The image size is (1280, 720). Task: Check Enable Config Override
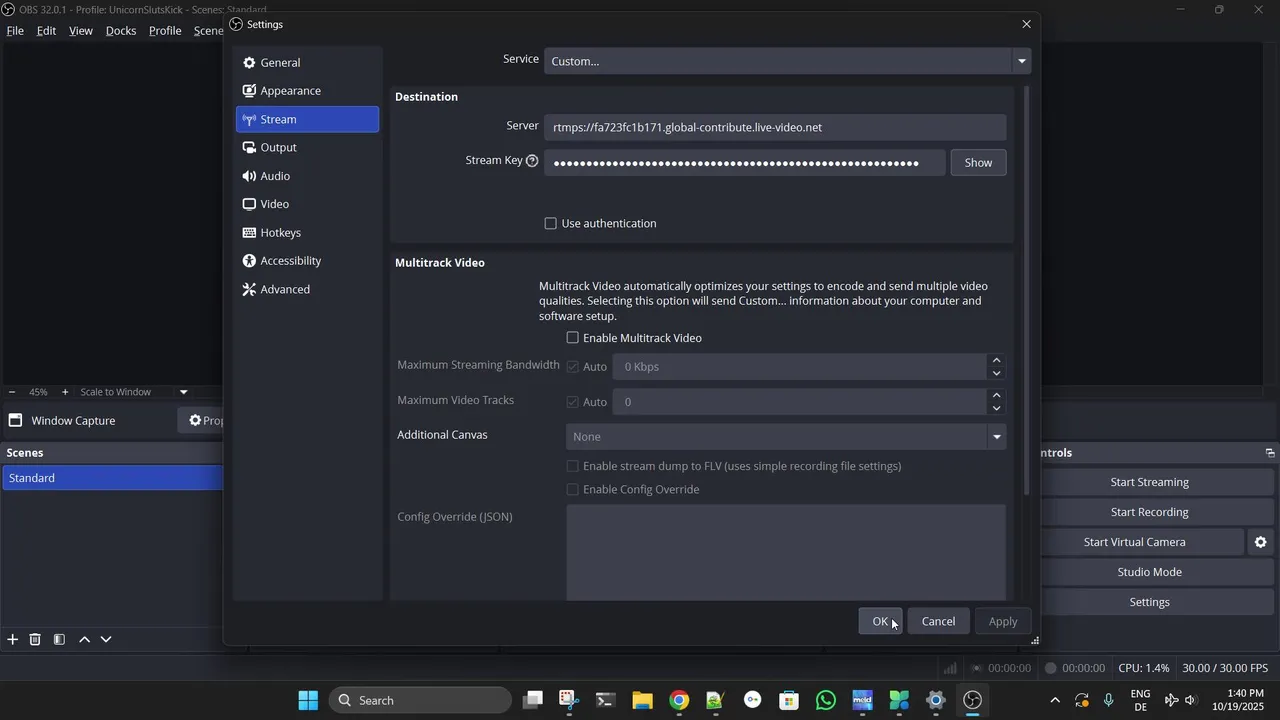[x=573, y=490]
